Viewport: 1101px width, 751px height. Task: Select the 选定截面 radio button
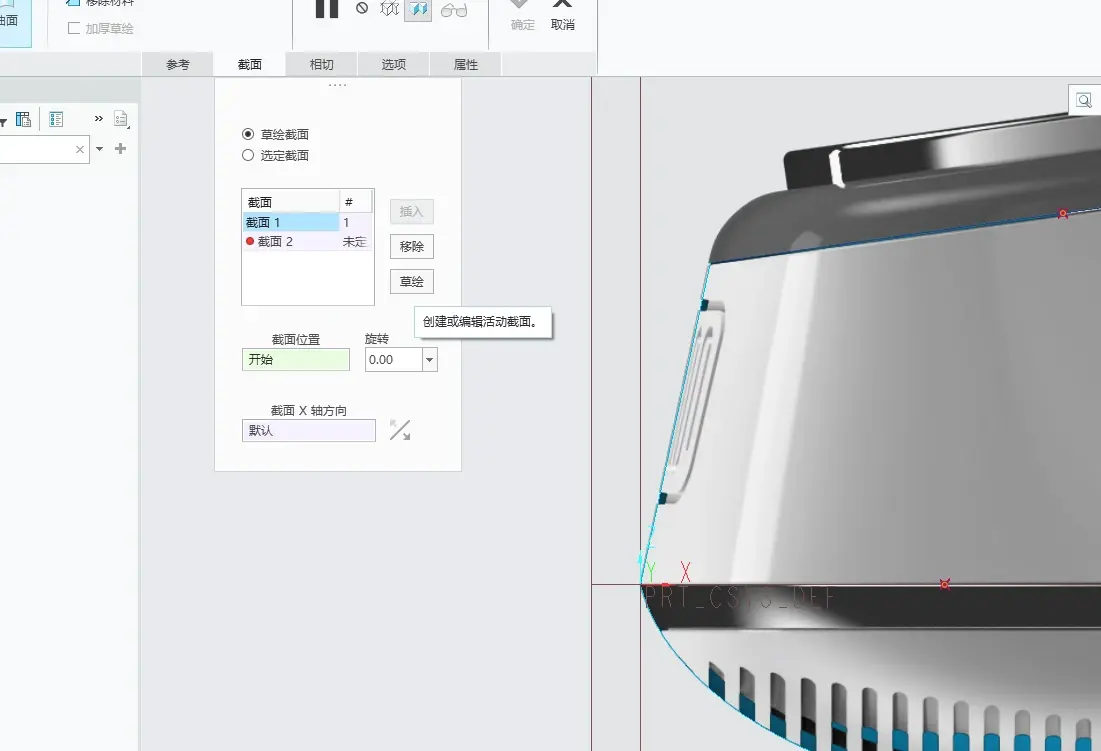248,155
